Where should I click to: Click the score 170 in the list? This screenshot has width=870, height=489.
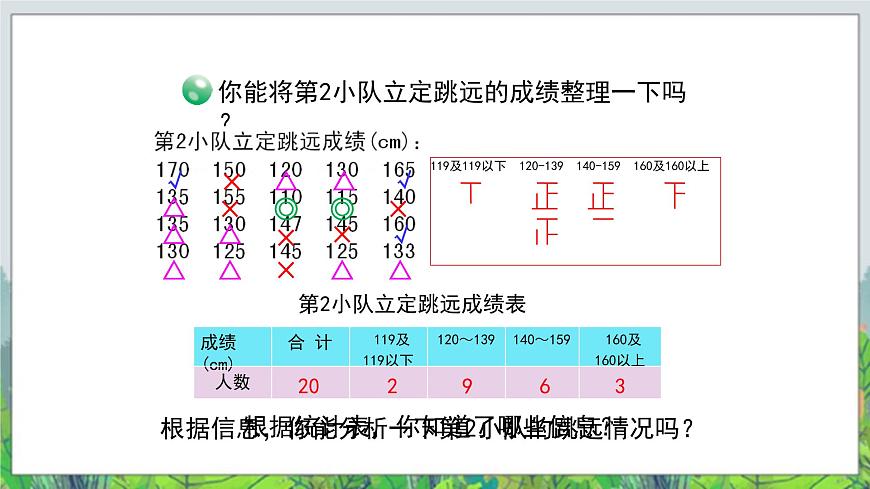[x=173, y=169]
